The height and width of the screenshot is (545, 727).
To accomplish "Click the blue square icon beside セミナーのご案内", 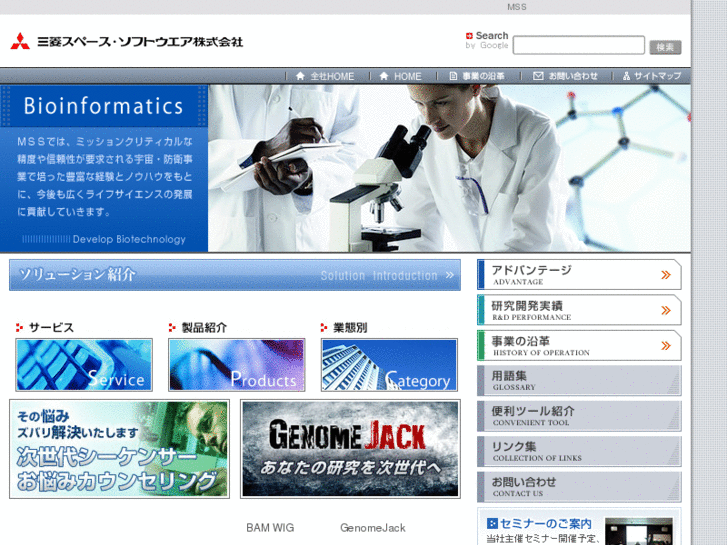I will [x=492, y=524].
